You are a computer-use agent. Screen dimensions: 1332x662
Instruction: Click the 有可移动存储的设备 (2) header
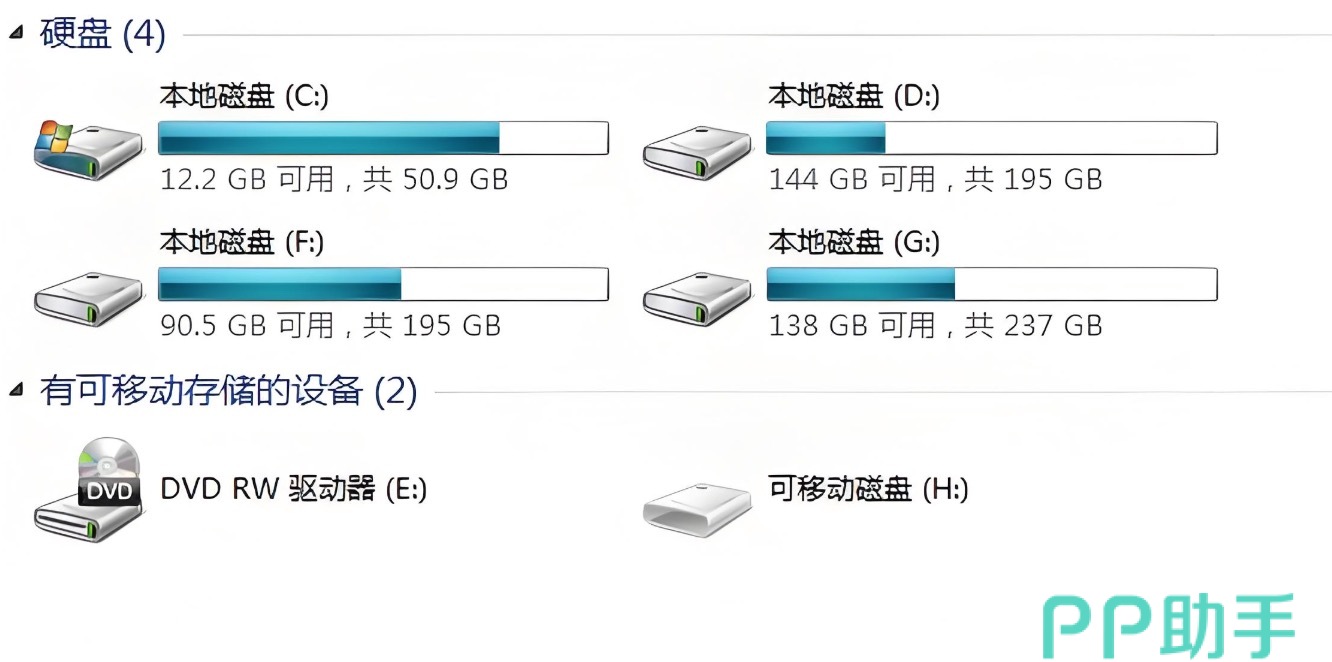coord(228,390)
